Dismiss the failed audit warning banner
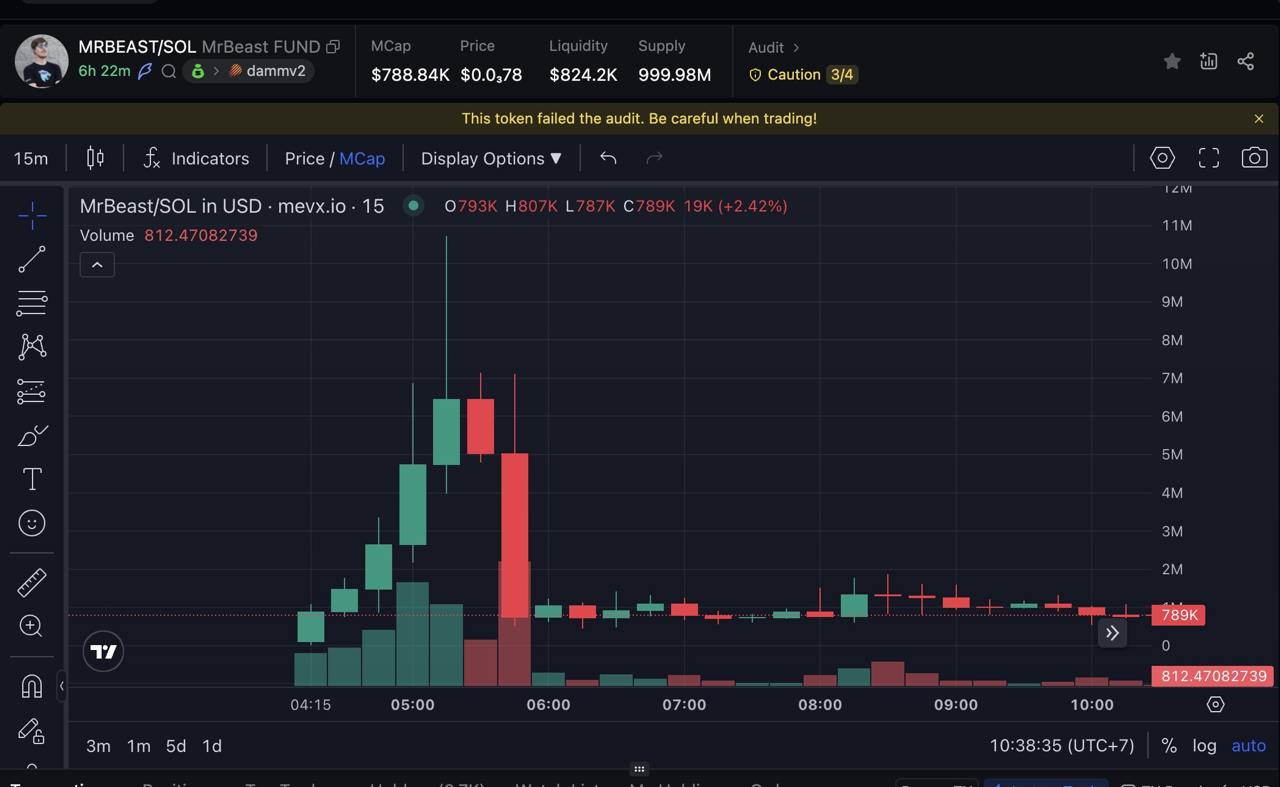Image resolution: width=1280 pixels, height=787 pixels. point(1259,118)
